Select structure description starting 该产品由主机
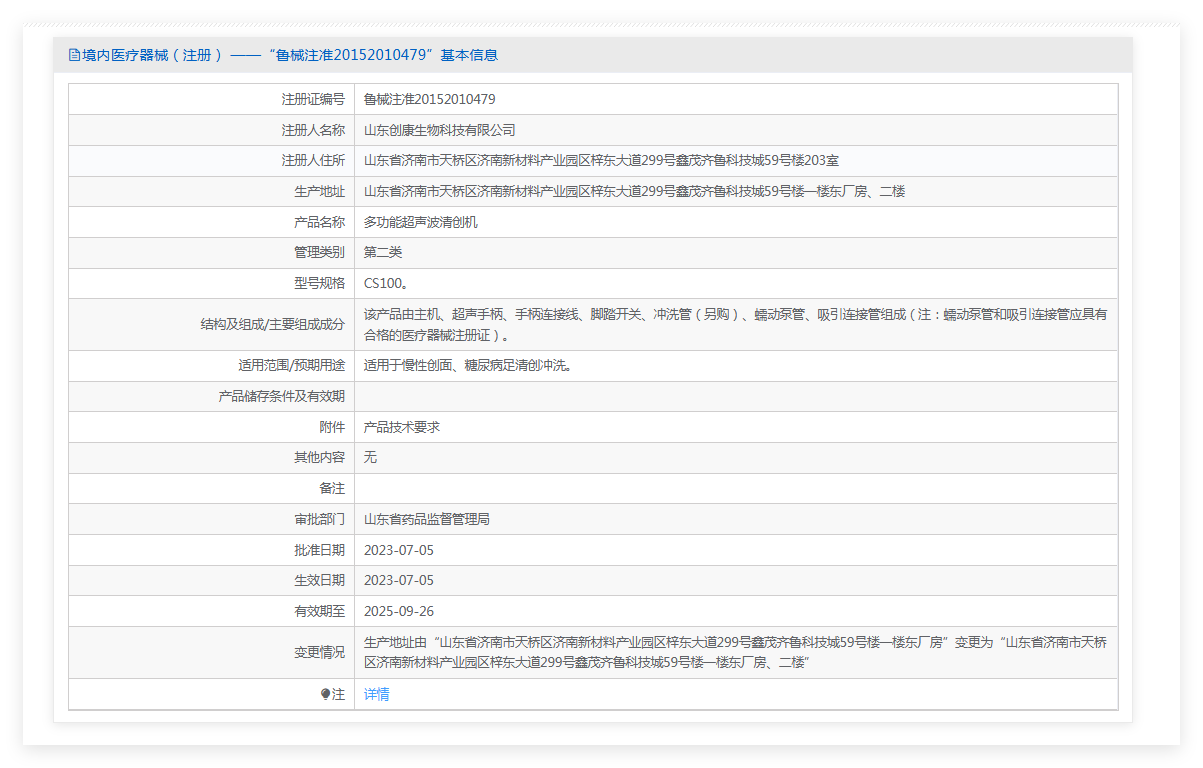 click(736, 325)
